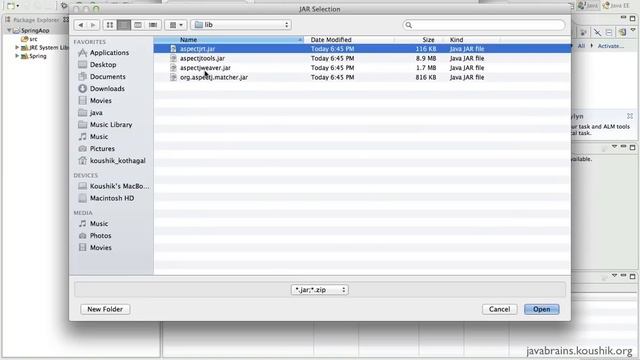Switch to the Java EE perspective

pos(616,5)
